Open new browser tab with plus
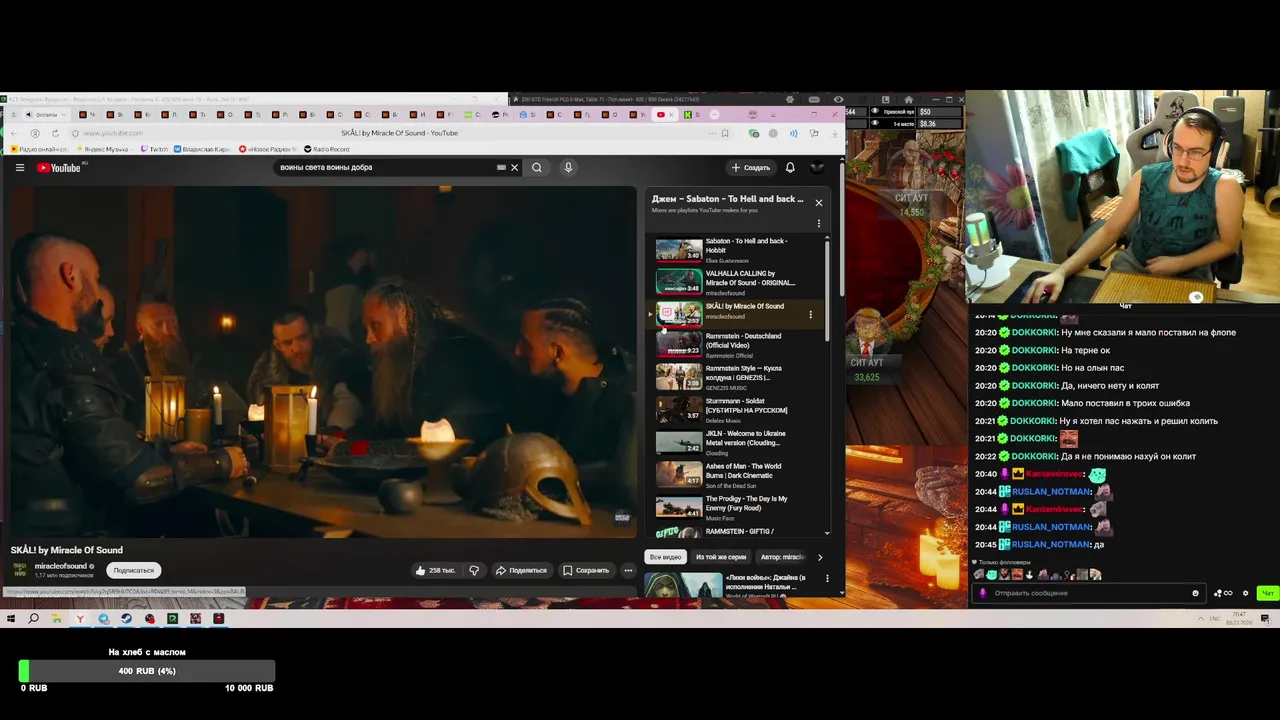 (x=714, y=114)
